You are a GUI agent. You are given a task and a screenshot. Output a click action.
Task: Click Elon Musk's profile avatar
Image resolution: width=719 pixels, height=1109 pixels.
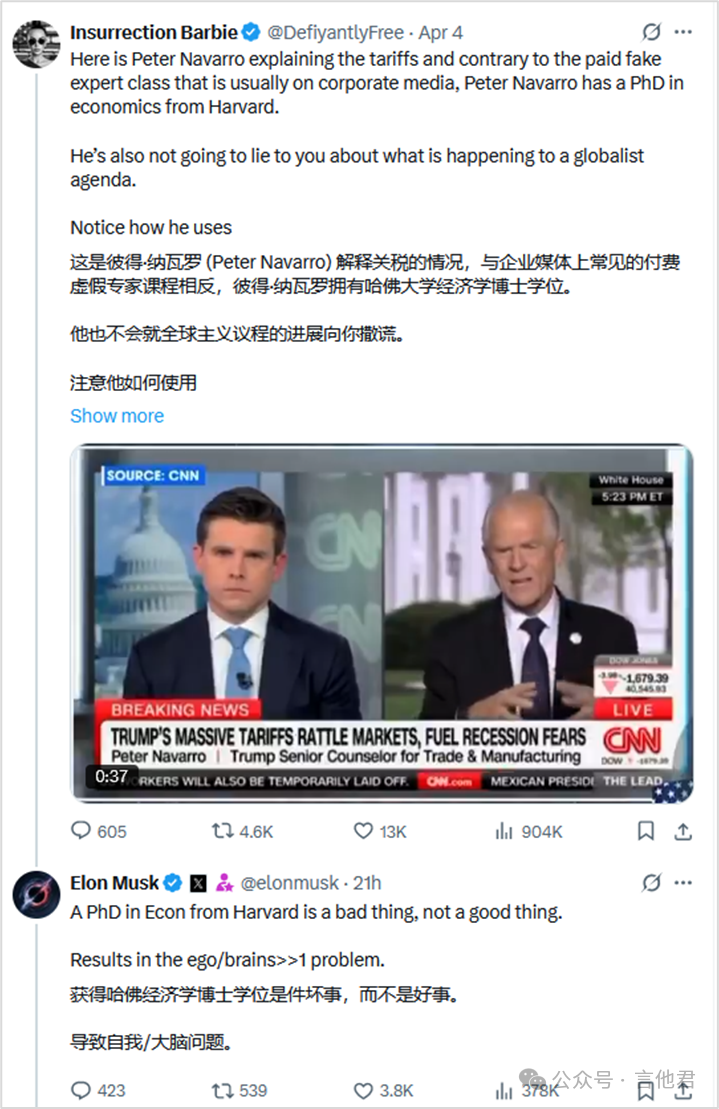tap(36, 892)
